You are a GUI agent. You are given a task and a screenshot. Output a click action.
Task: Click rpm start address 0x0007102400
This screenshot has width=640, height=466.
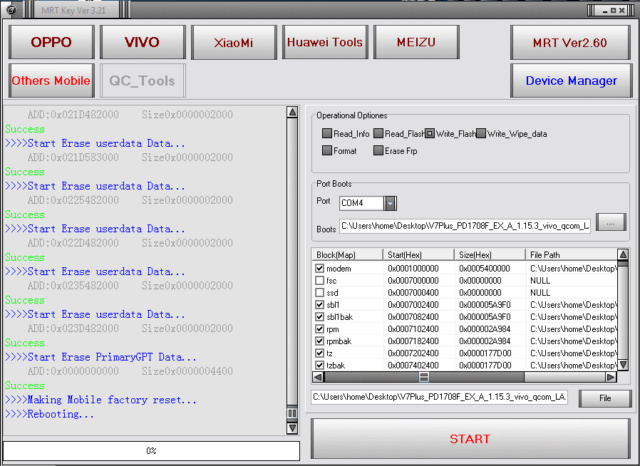pos(413,329)
